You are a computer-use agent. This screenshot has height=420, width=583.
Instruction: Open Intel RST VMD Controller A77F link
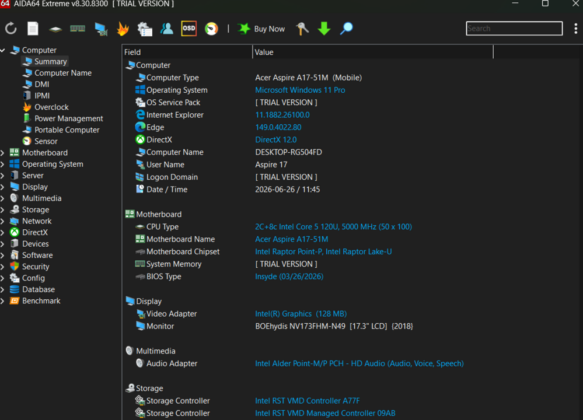(307, 401)
